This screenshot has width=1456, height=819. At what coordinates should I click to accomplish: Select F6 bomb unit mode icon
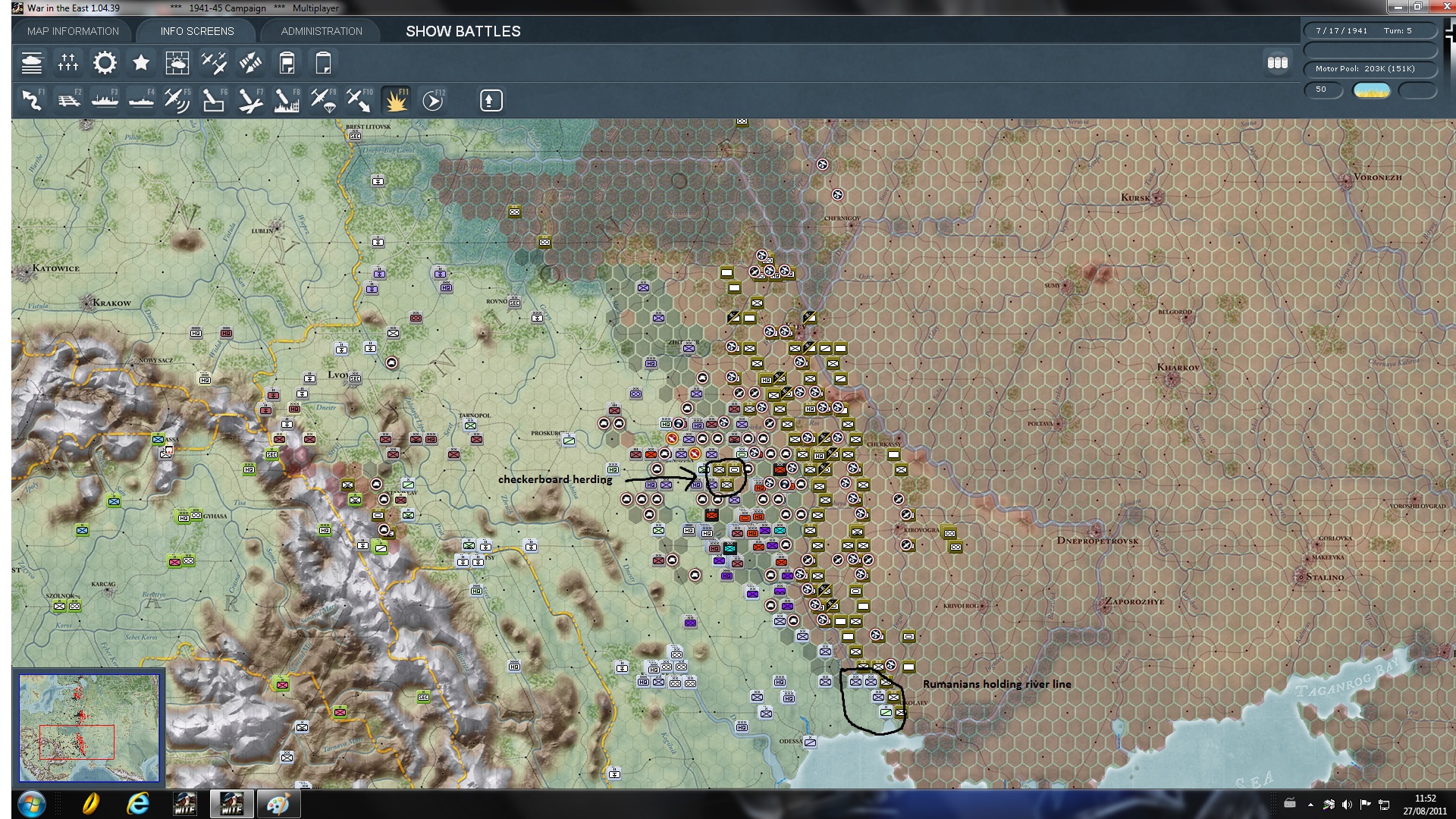(x=214, y=100)
